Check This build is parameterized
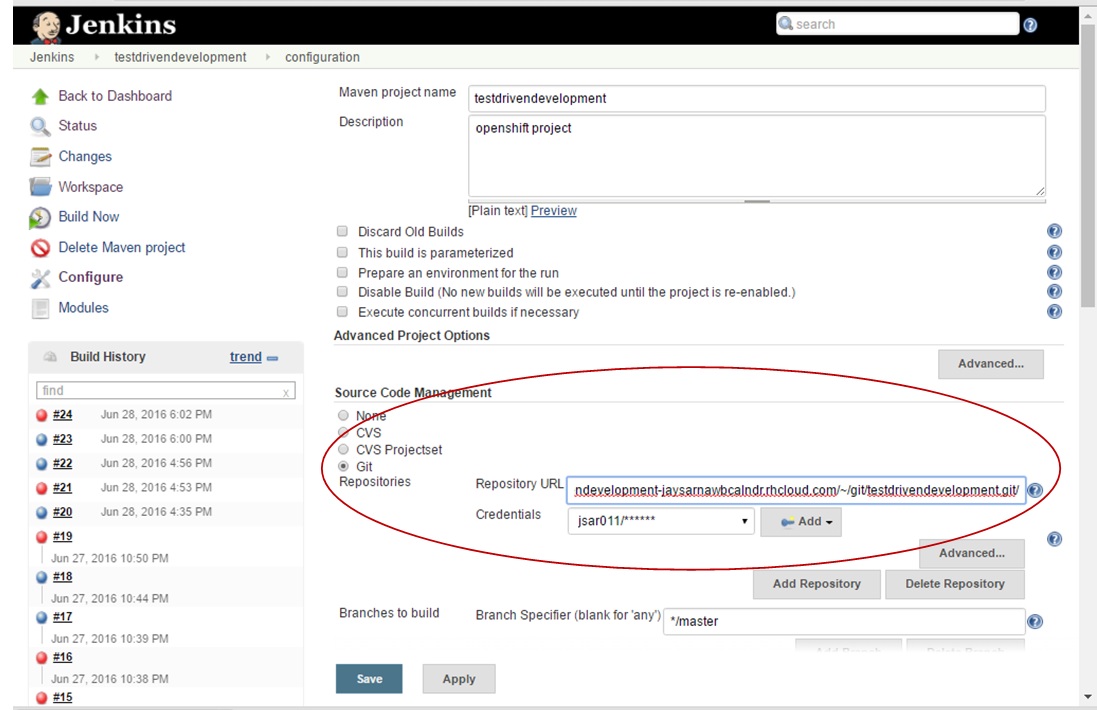1097x710 pixels. [x=342, y=253]
